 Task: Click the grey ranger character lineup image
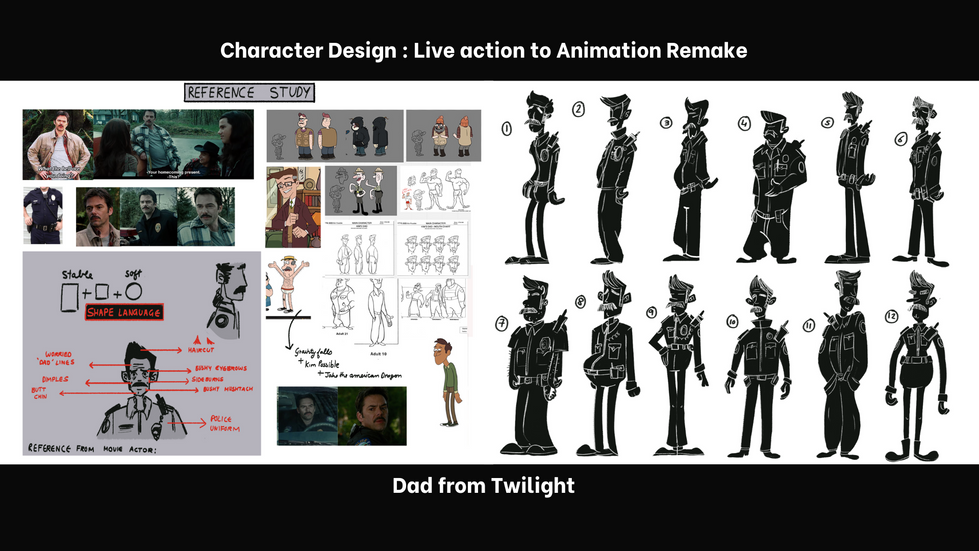click(361, 190)
